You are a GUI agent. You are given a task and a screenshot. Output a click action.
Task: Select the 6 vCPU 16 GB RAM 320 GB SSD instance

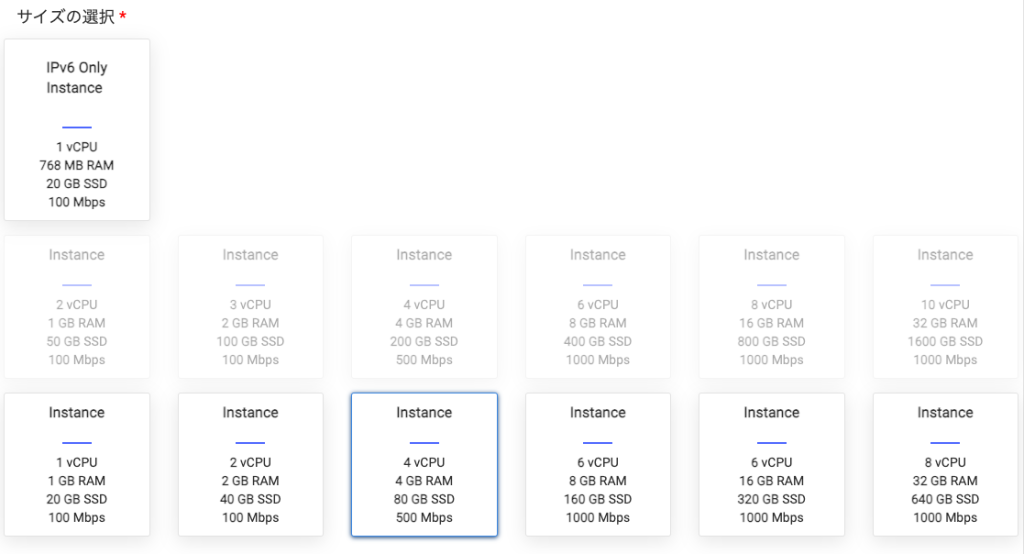(x=771, y=464)
